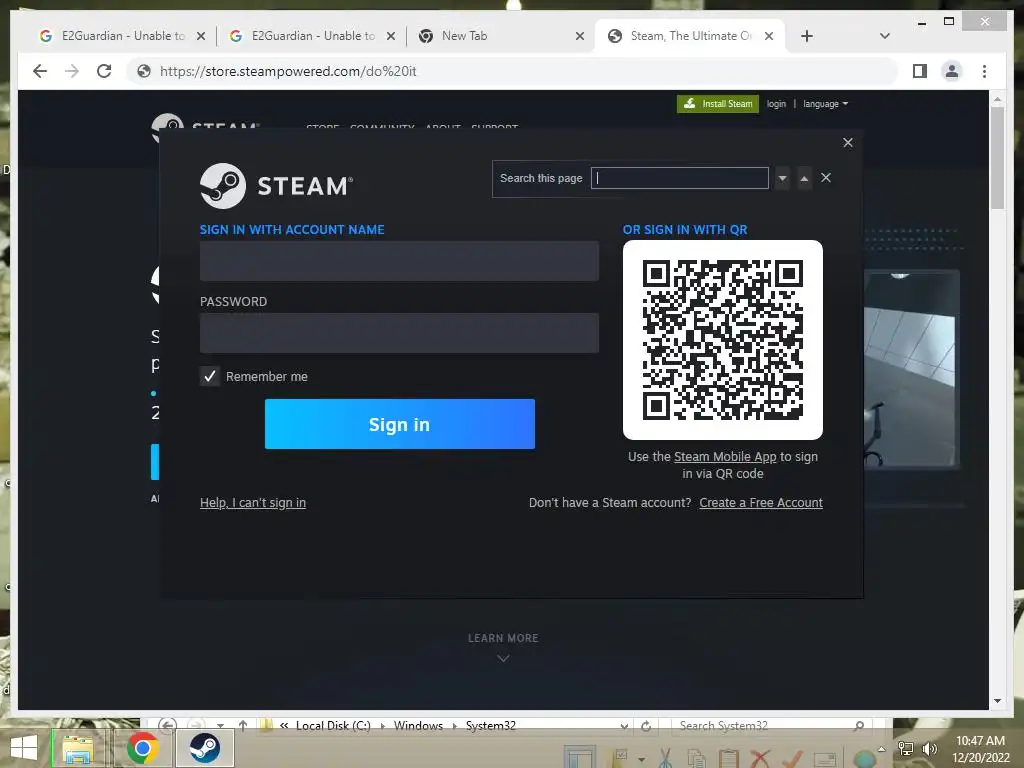
Task: Click the Search this page input
Action: pos(680,178)
